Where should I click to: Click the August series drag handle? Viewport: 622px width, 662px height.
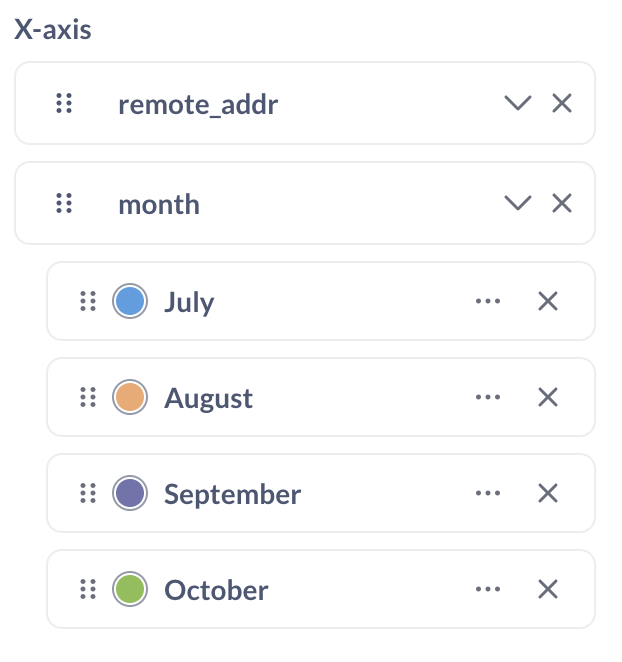tap(88, 397)
